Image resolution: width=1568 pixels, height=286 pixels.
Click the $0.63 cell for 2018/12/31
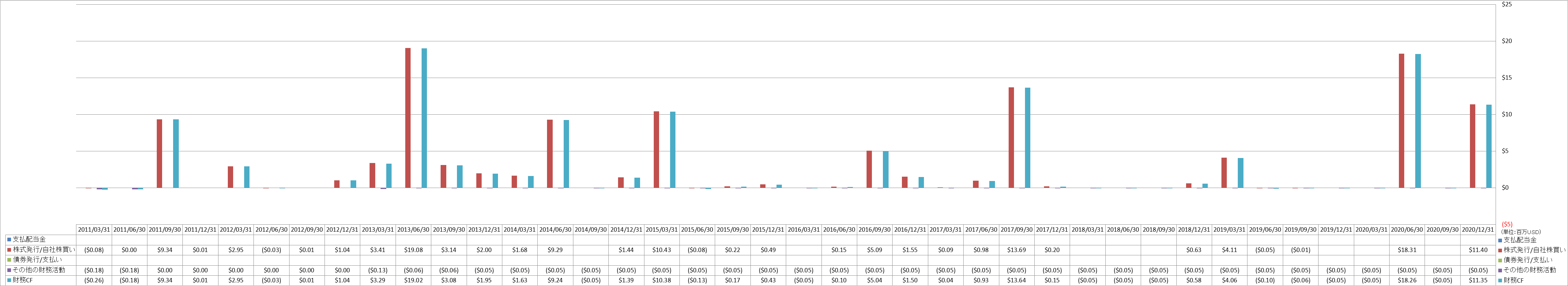click(1194, 250)
